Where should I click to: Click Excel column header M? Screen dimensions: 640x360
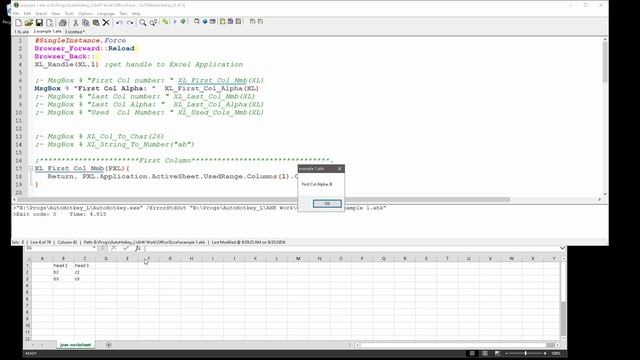298,258
